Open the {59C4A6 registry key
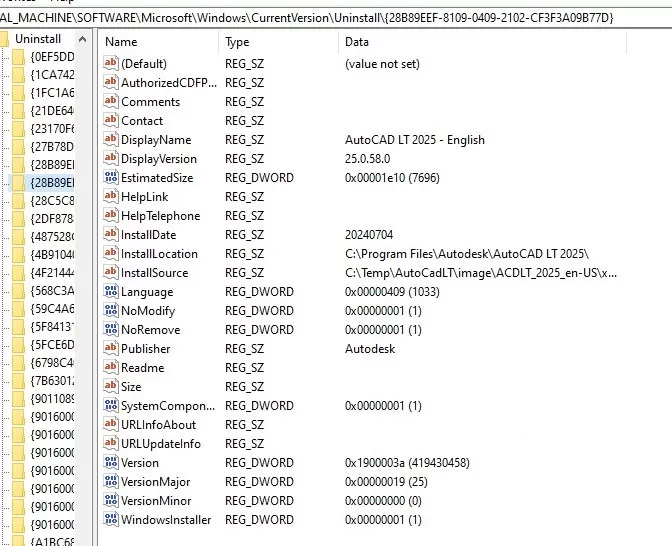 tap(52, 309)
